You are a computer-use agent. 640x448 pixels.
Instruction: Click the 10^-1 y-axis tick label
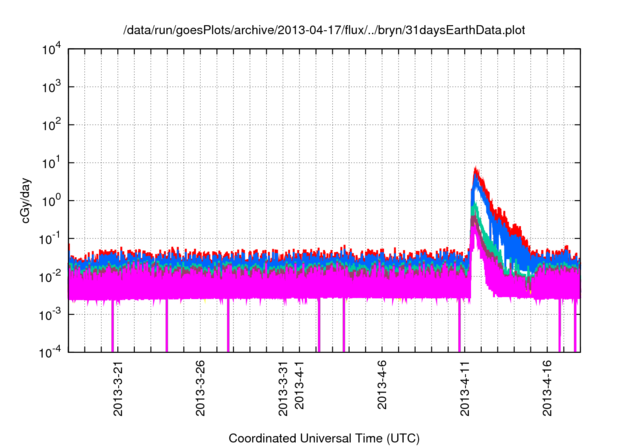[49, 238]
